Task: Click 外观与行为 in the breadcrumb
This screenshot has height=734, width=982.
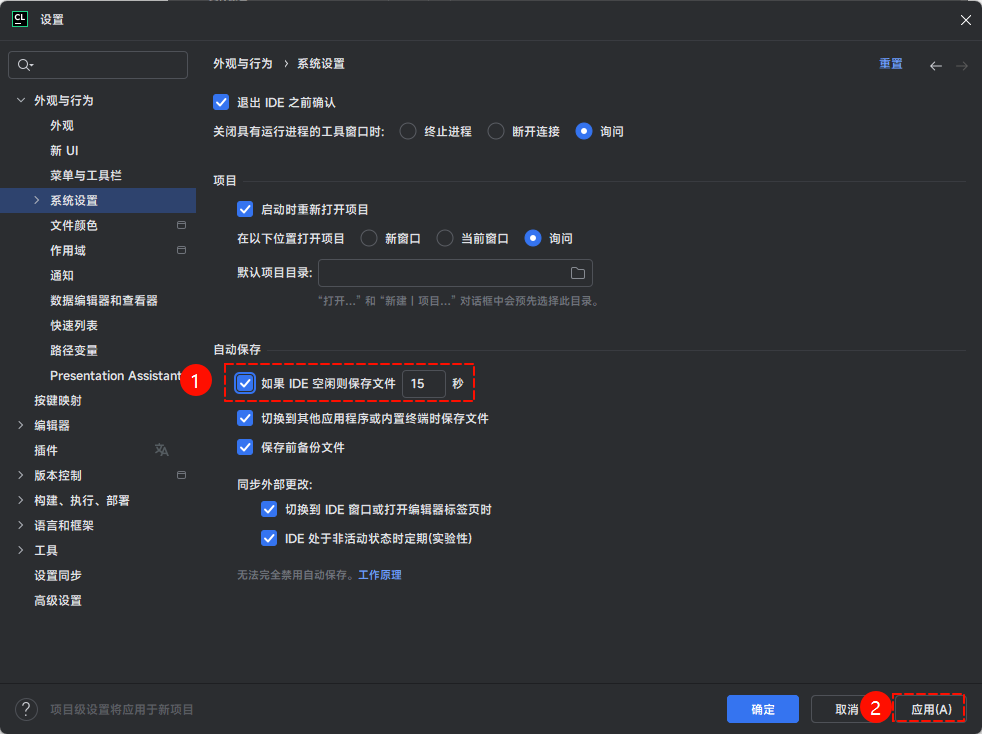Action: point(240,63)
